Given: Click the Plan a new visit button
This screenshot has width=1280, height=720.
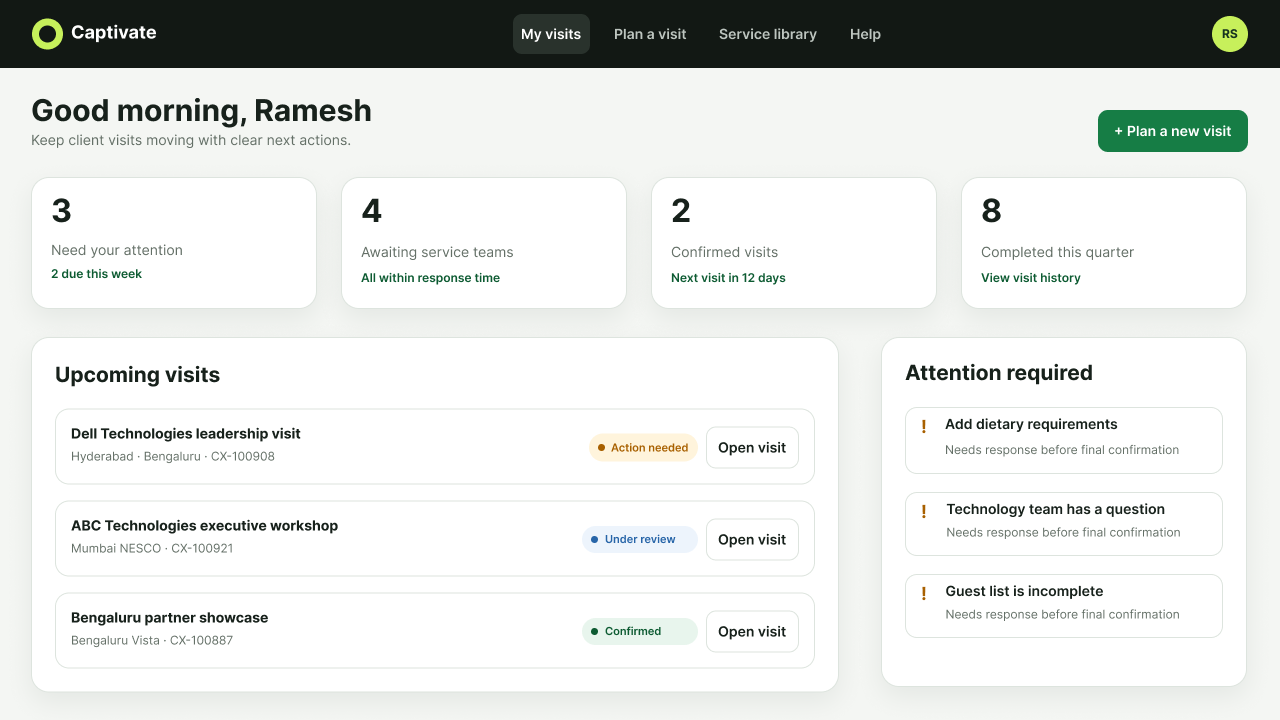Looking at the screenshot, I should coord(1173,131).
